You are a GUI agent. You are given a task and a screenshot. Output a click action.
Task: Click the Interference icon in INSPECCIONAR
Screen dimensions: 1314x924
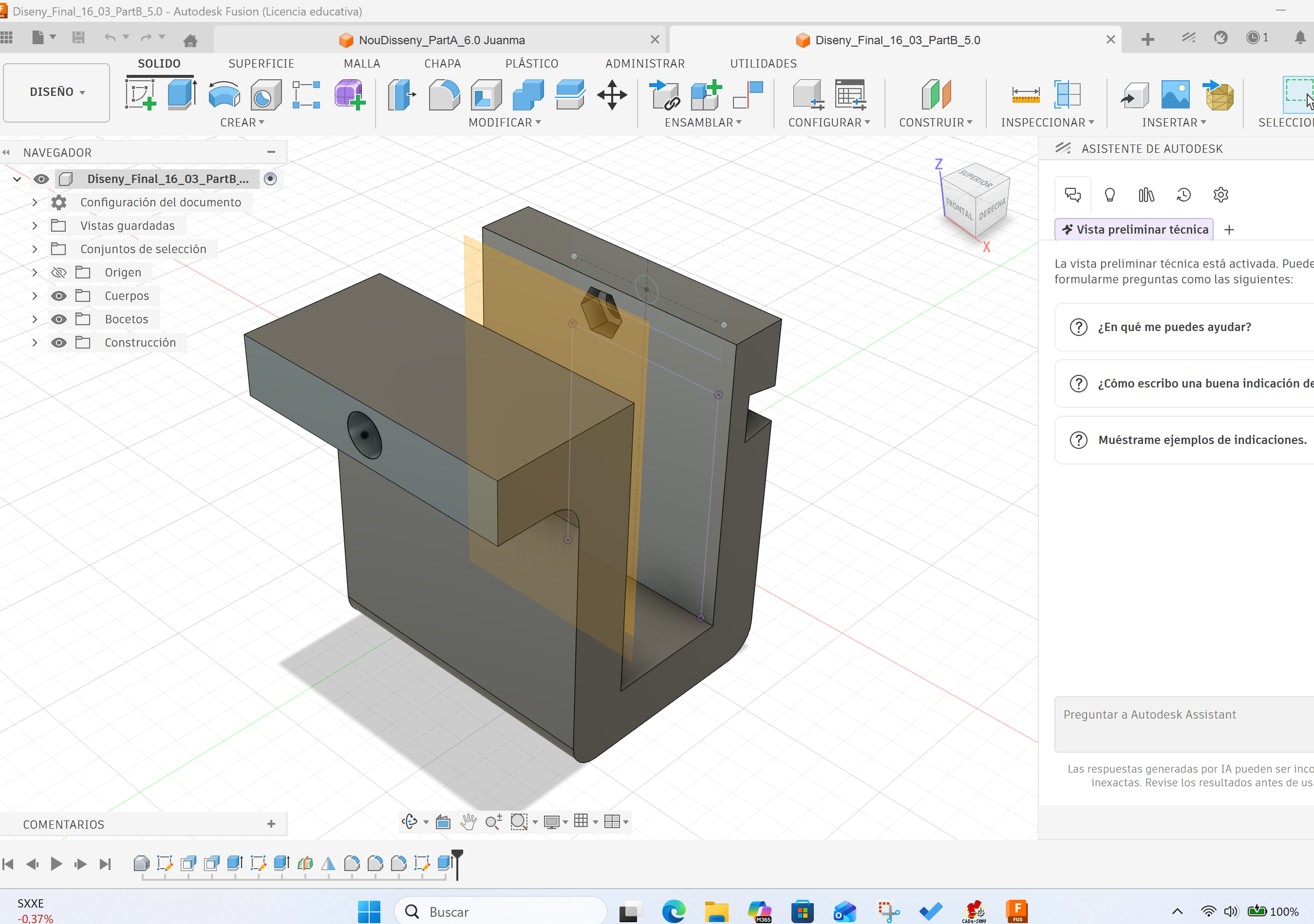click(1068, 94)
